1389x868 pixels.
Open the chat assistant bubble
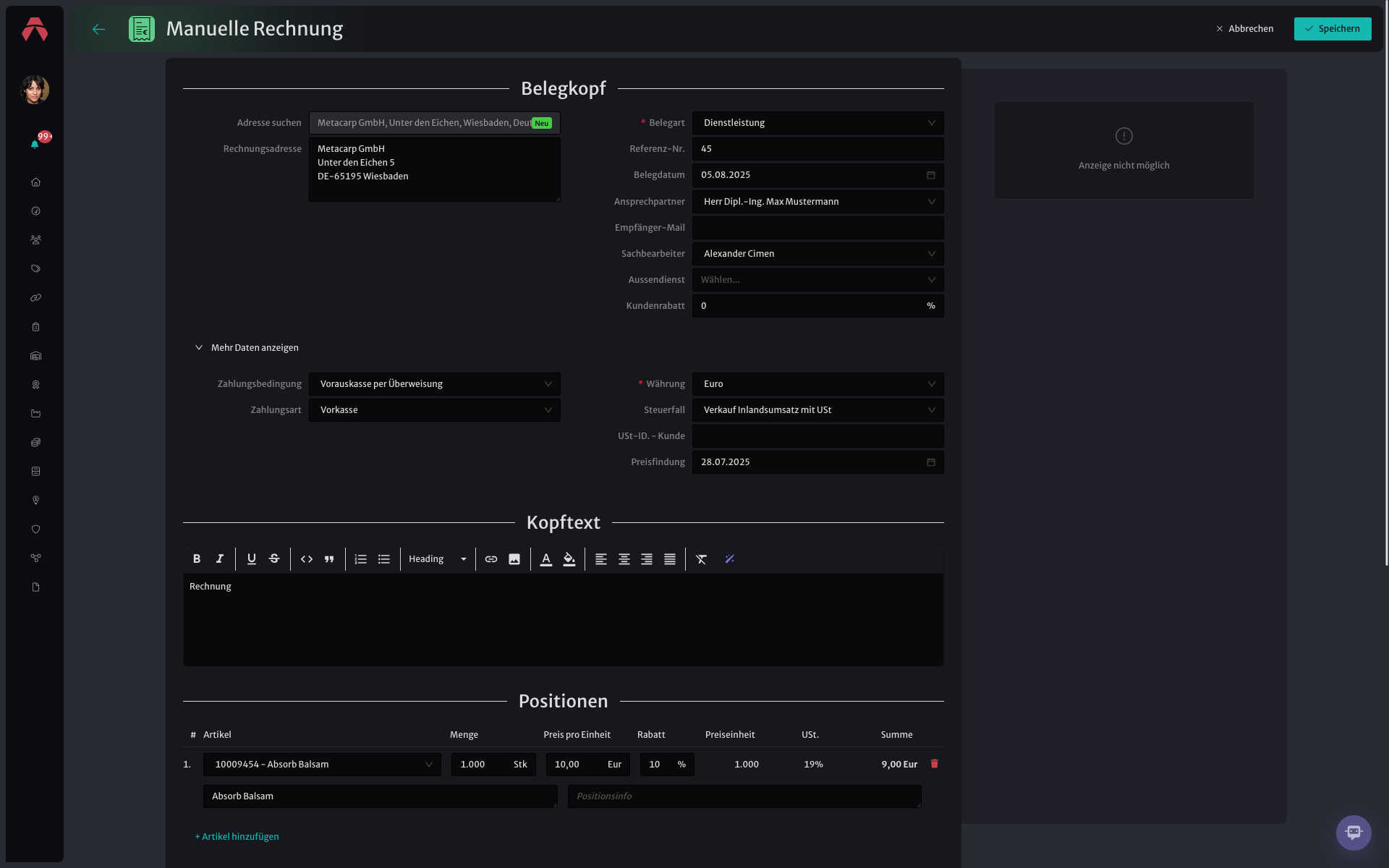[x=1354, y=833]
